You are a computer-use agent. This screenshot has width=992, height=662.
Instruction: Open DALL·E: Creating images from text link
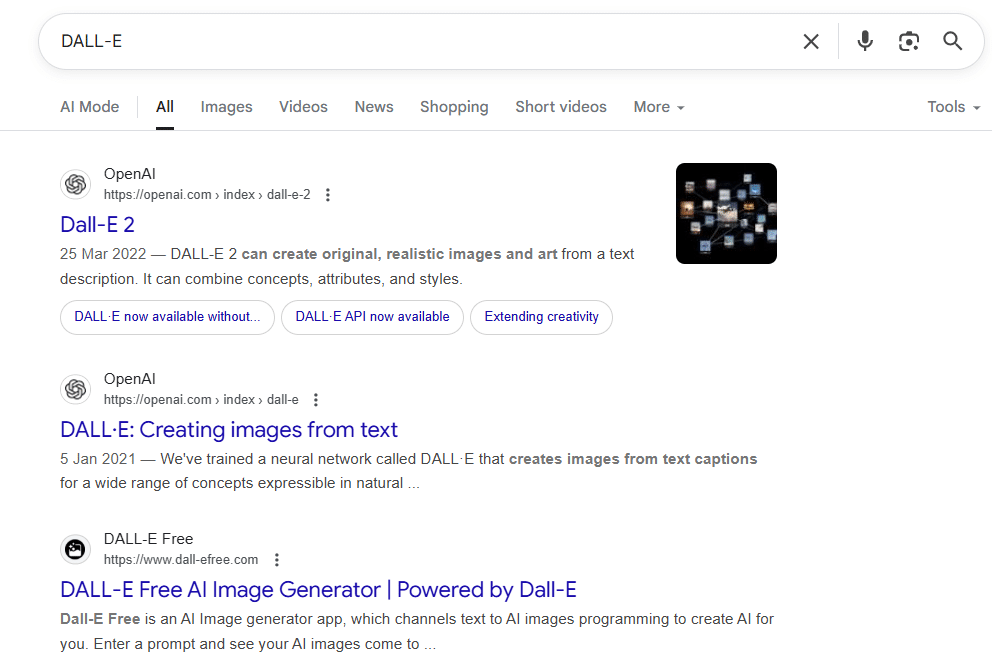pyautogui.click(x=229, y=430)
